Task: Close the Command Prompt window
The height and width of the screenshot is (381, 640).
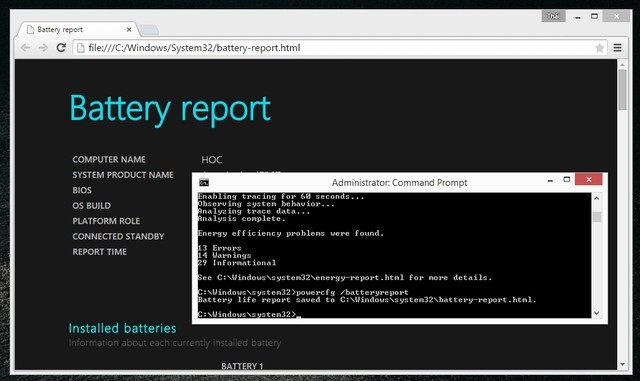Action: pos(589,179)
